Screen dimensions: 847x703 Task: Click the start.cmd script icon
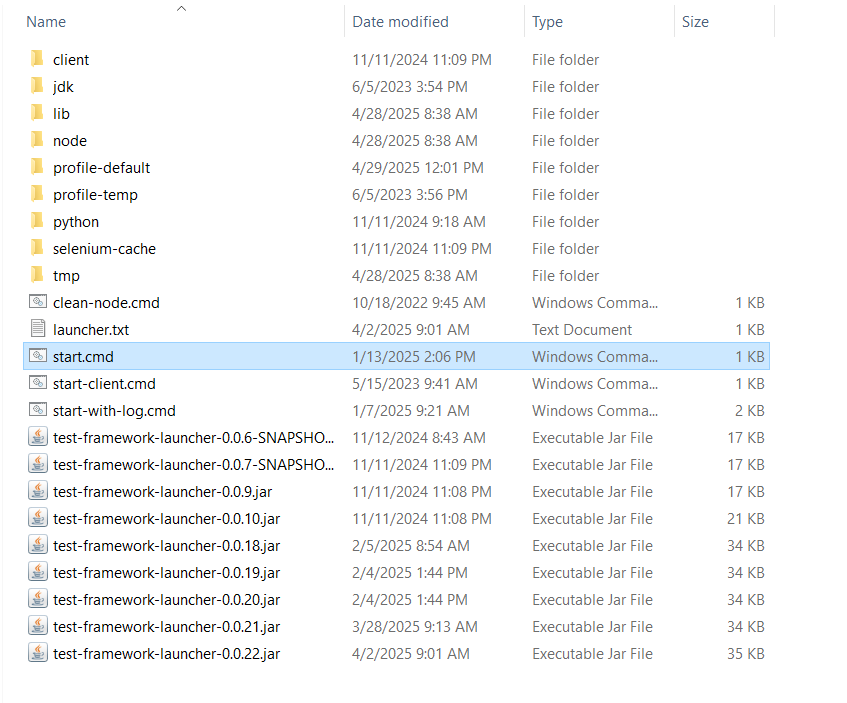[38, 356]
